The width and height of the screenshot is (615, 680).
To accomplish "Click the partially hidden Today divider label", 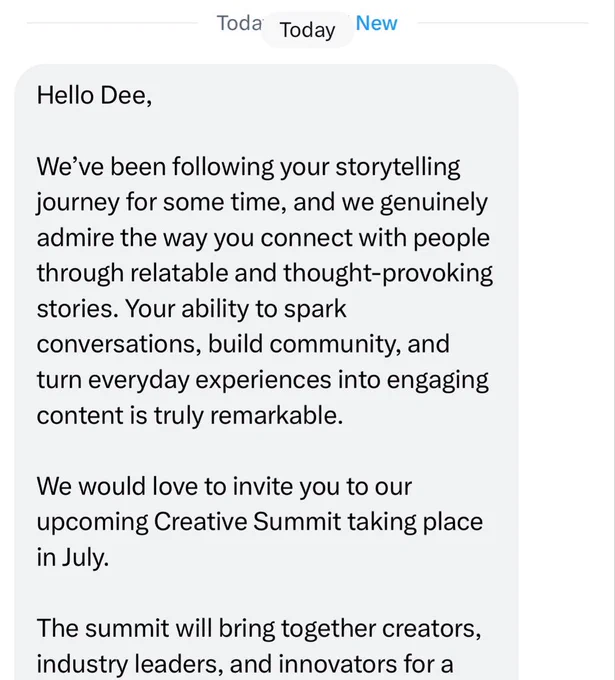I will click(239, 23).
